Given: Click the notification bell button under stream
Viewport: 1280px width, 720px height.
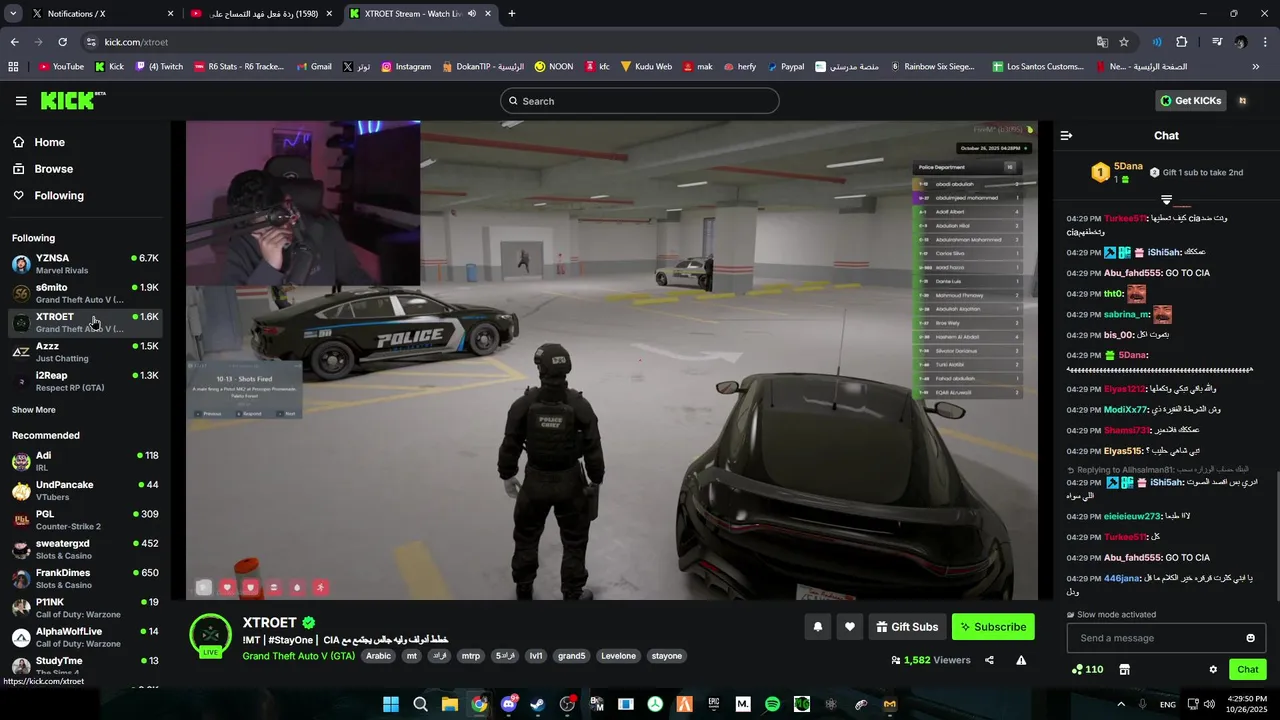Looking at the screenshot, I should pos(818,627).
